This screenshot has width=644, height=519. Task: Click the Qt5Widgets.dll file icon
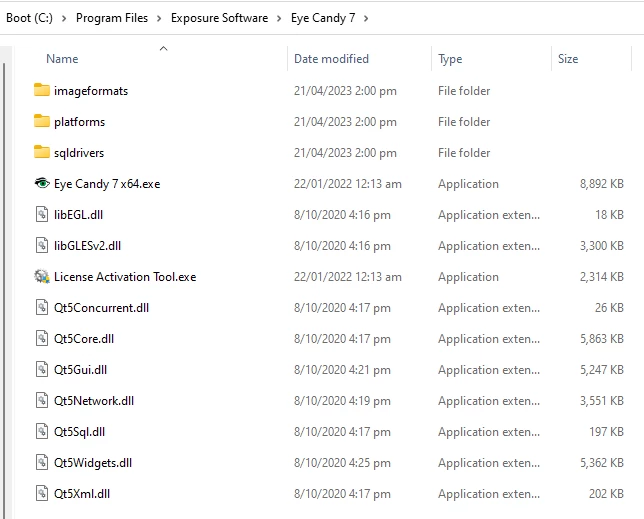[41, 462]
